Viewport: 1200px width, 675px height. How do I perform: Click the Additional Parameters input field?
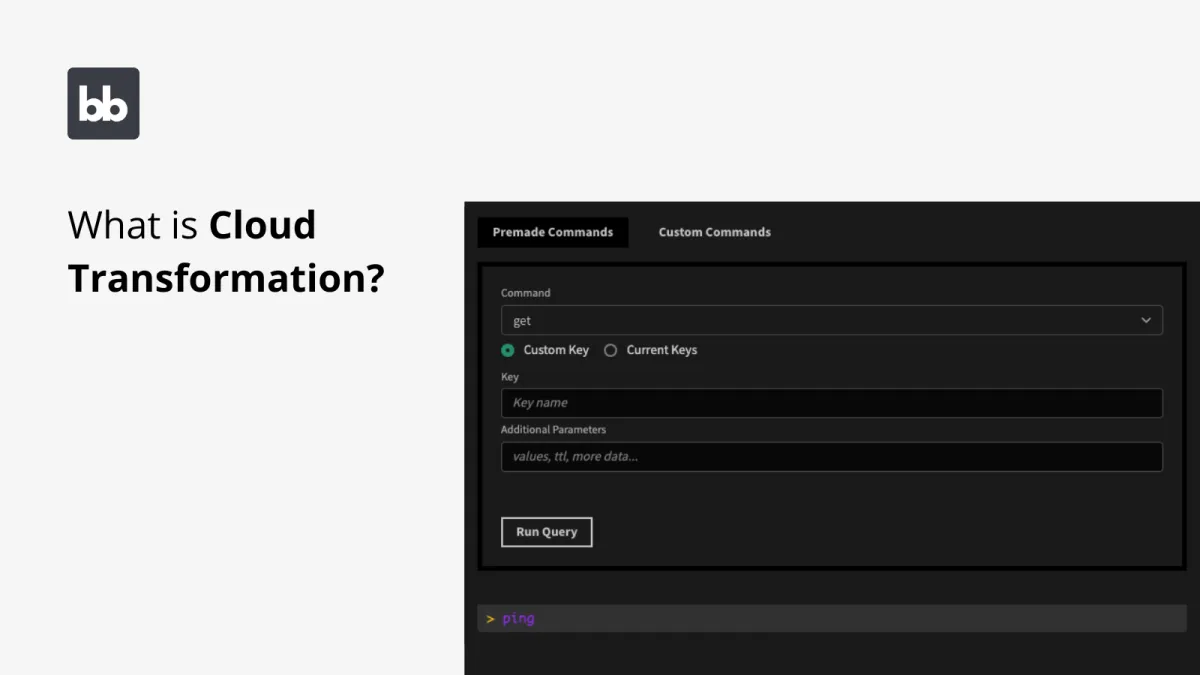[x=831, y=457]
